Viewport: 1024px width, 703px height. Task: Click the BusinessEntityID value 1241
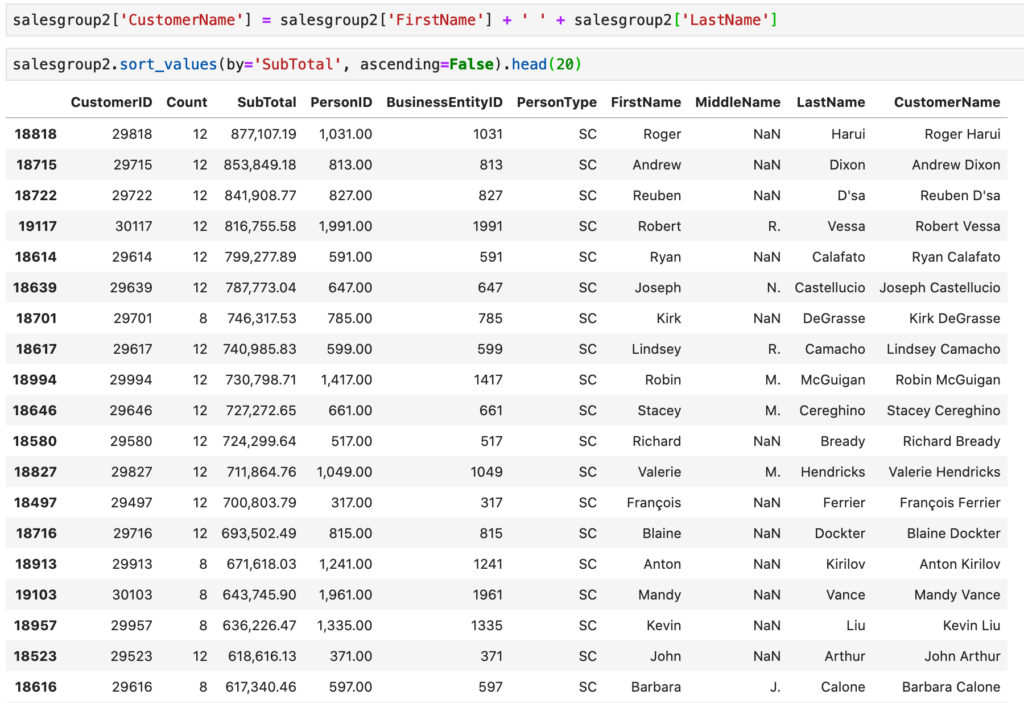coord(487,564)
